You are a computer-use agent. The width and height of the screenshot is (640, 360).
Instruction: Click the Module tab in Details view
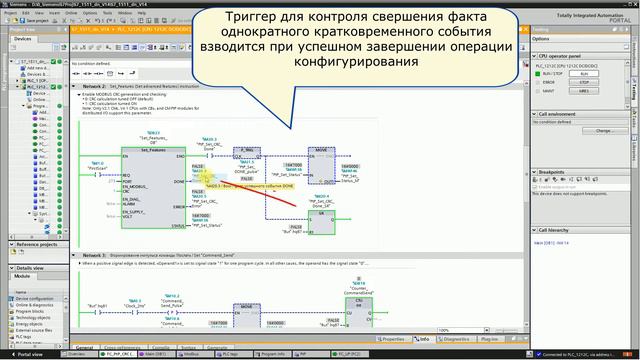(x=22, y=276)
